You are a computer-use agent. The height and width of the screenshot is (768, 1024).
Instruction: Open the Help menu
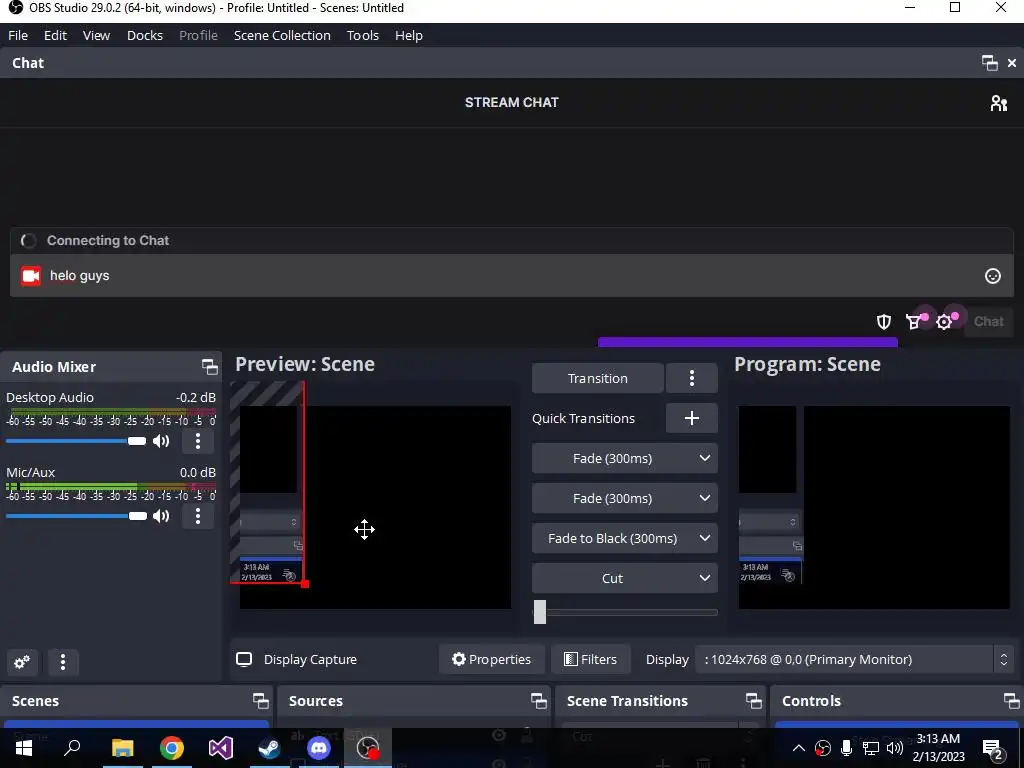(x=409, y=35)
